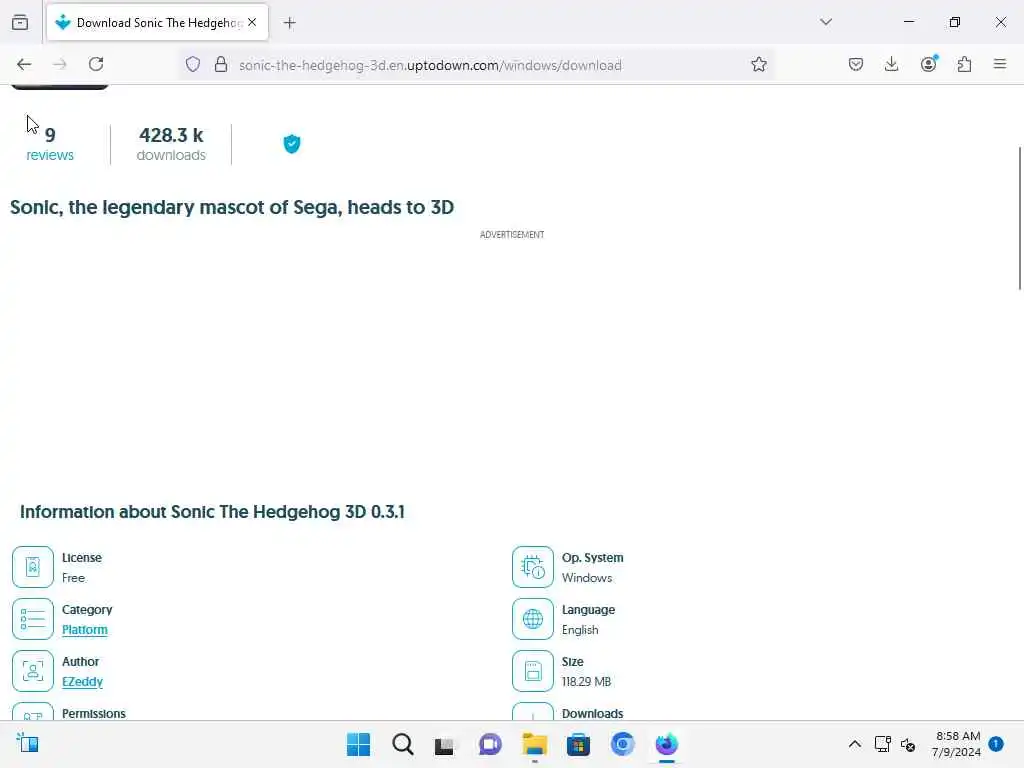
Task: Expand the list all tabs chevron
Action: pyautogui.click(x=825, y=22)
